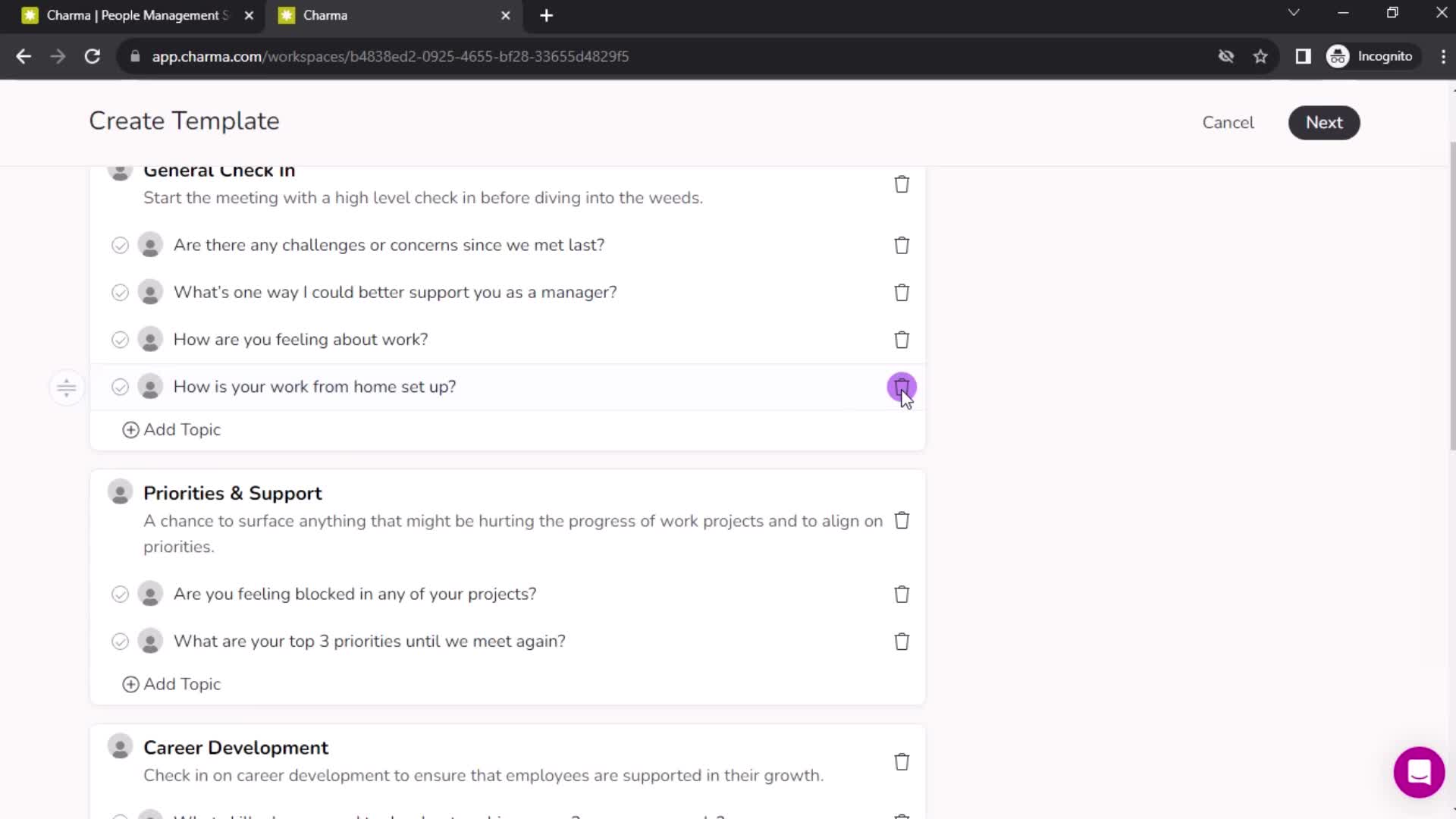Delete the 'Priorities & Support' section
Screen dimensions: 1456x819
901,520
